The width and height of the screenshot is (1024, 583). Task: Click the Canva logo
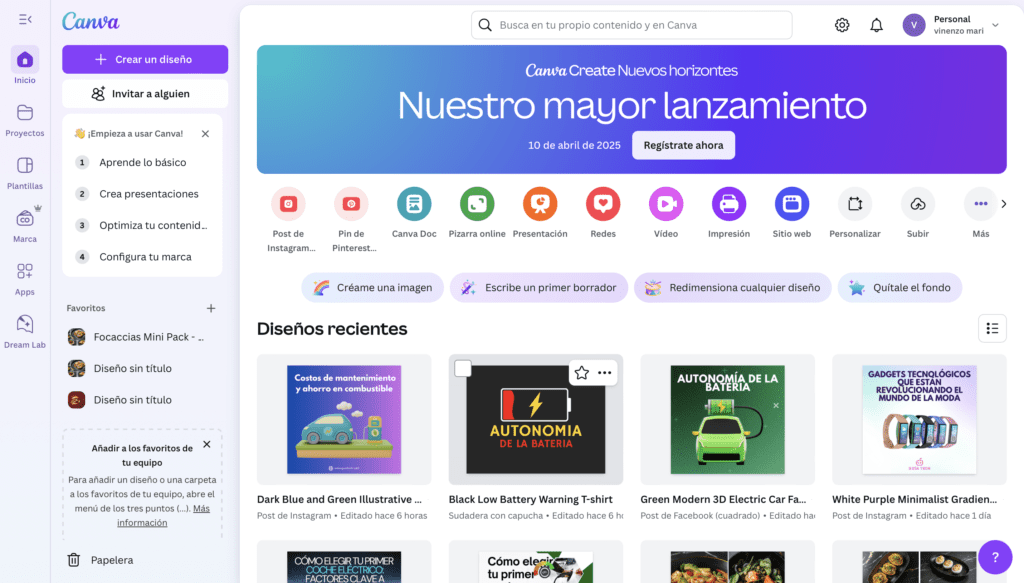tap(91, 22)
